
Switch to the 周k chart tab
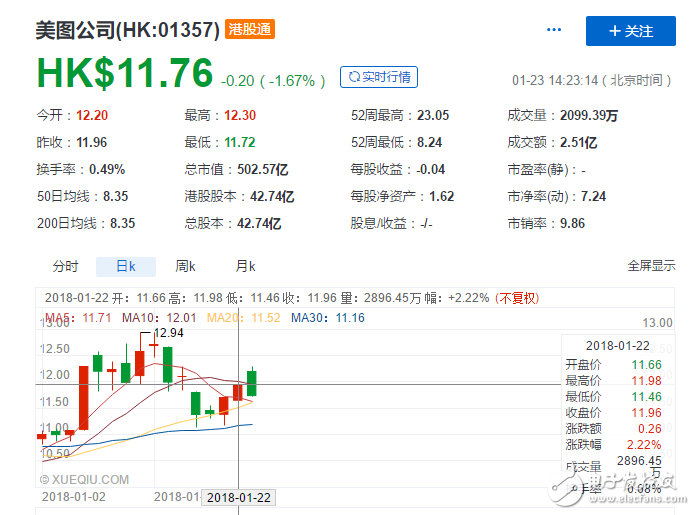tap(185, 266)
